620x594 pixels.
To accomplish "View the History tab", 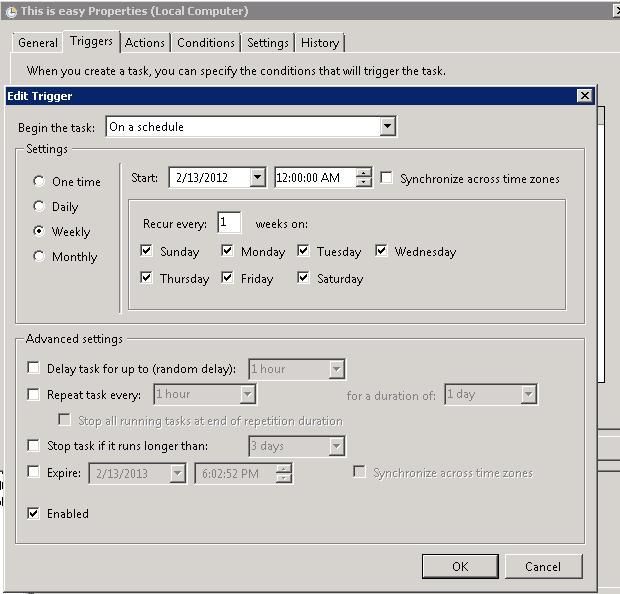I will (x=320, y=43).
